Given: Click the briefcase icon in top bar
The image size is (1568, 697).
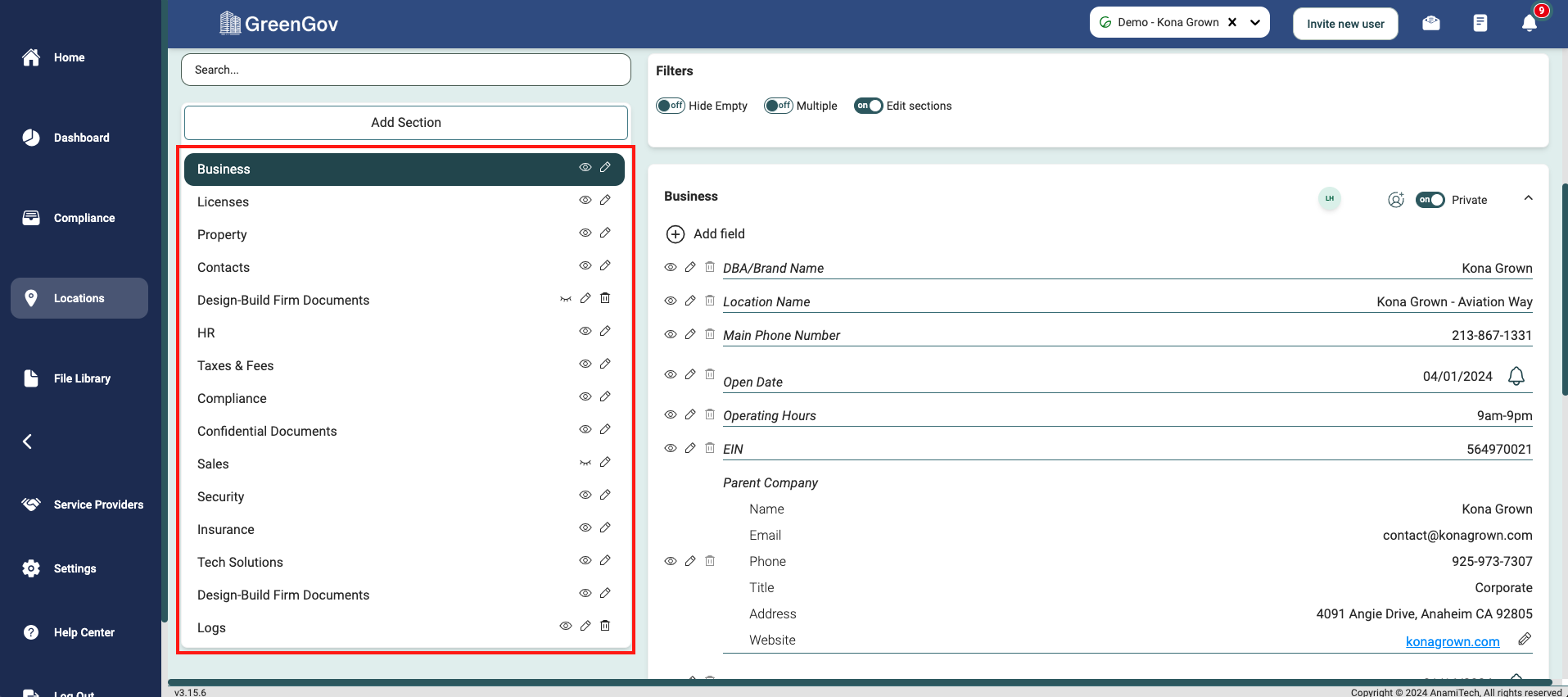Looking at the screenshot, I should coord(1430,23).
